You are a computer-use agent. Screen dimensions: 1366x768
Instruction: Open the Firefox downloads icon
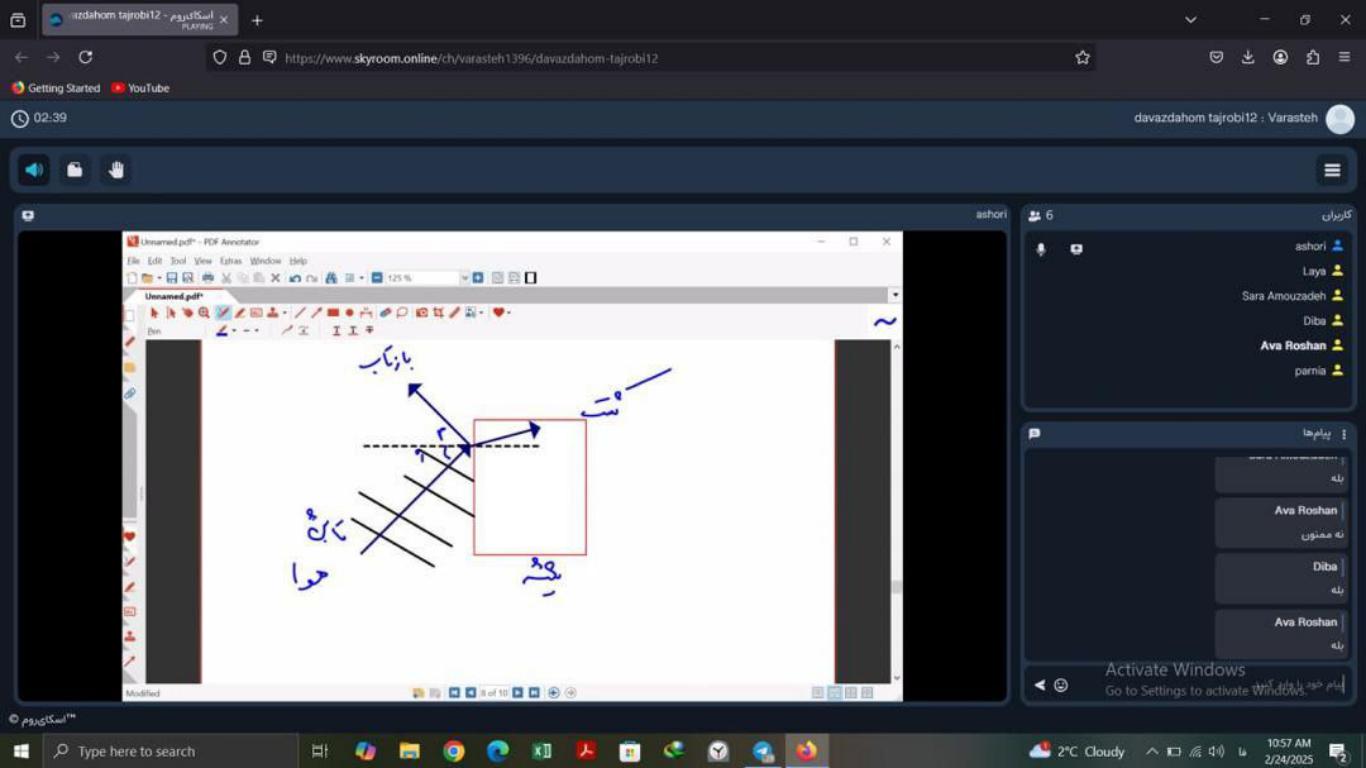pyautogui.click(x=1248, y=58)
